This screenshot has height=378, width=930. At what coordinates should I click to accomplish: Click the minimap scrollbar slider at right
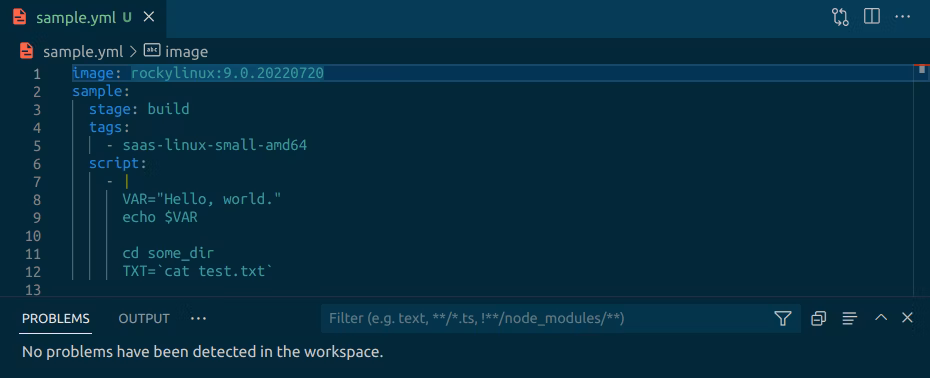[x=921, y=69]
